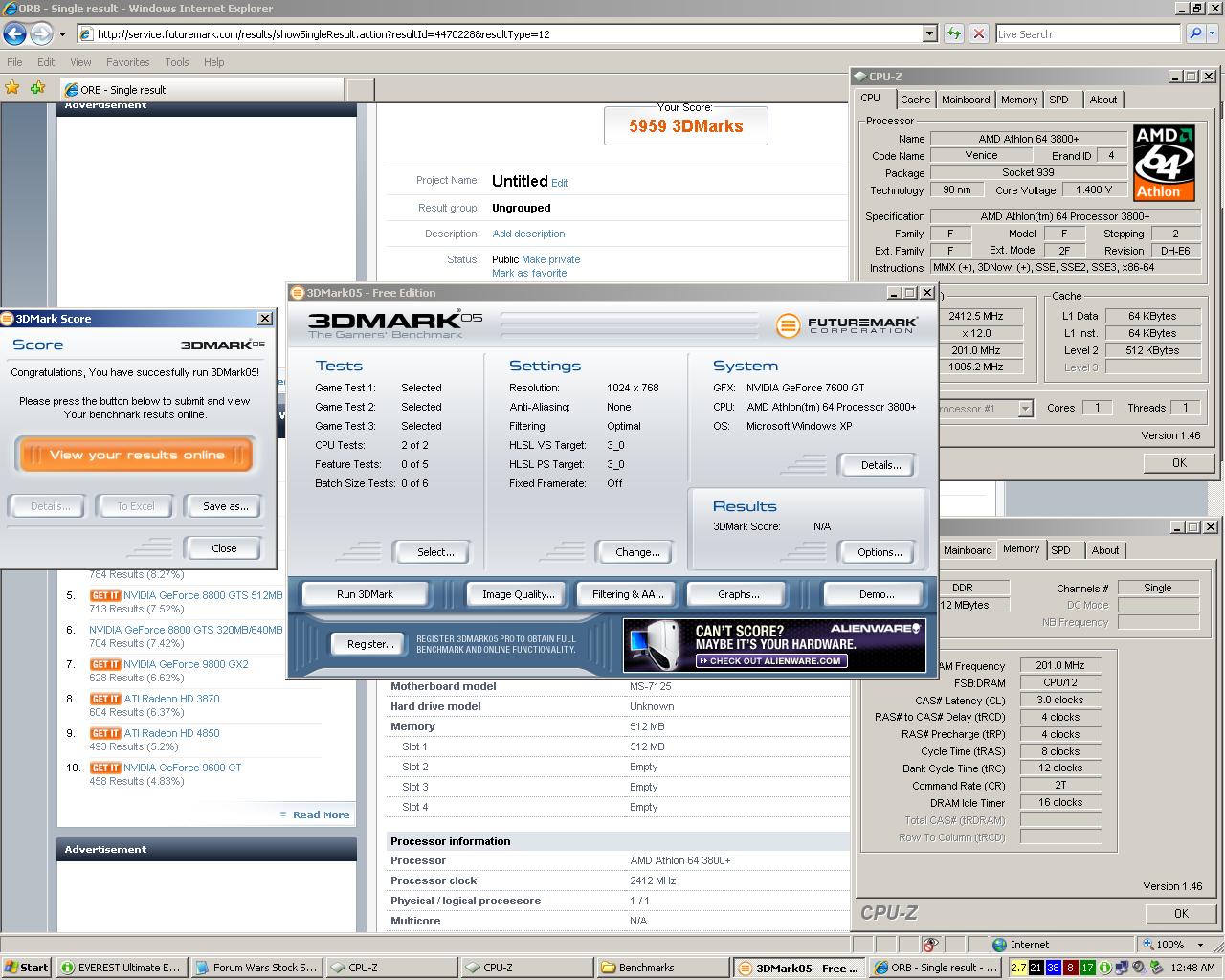Click the red Stop loading icon
Image resolution: width=1225 pixels, height=980 pixels.
pyautogui.click(x=978, y=33)
